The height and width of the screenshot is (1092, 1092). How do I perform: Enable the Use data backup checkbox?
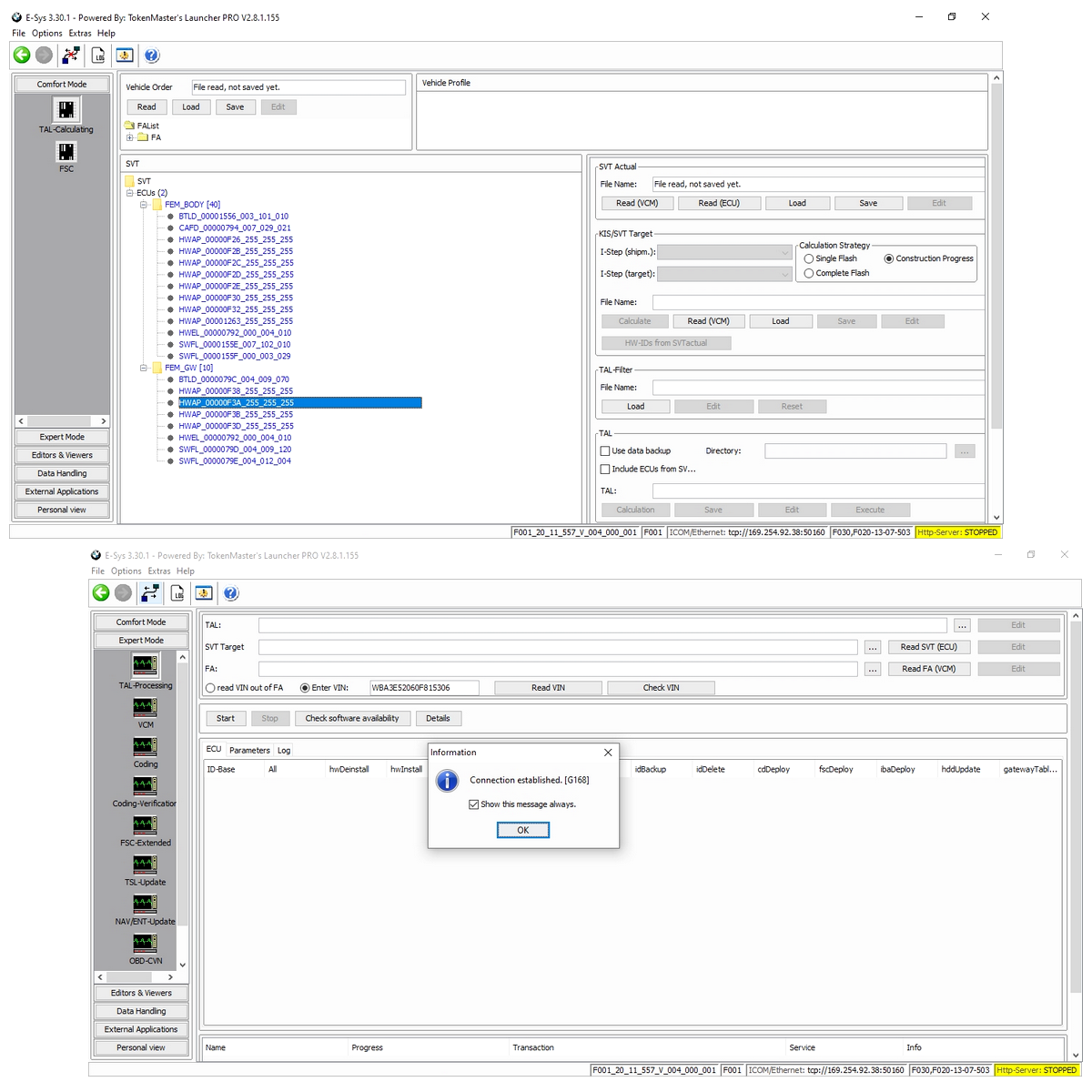coord(605,451)
